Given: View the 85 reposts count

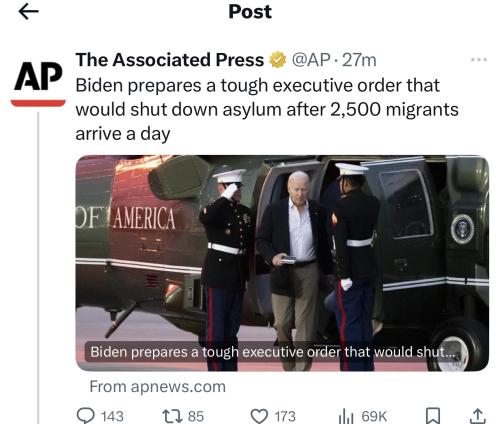Looking at the screenshot, I should pyautogui.click(x=196, y=416).
